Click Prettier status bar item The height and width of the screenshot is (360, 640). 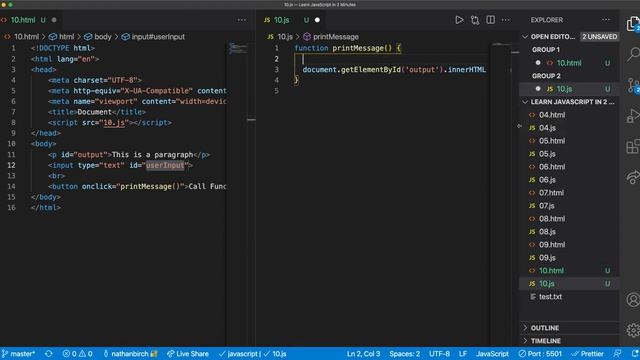click(587, 354)
